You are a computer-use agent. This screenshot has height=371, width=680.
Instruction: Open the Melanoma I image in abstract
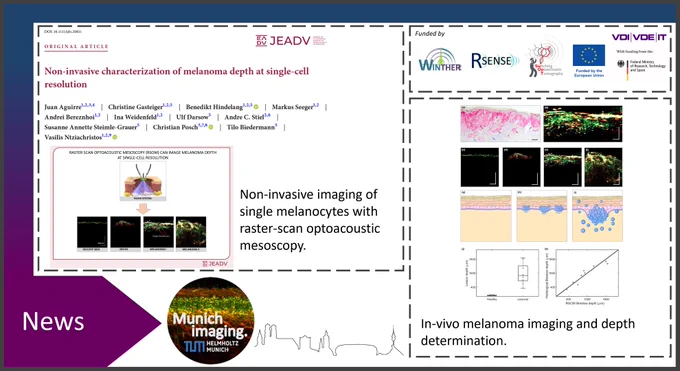(158, 232)
